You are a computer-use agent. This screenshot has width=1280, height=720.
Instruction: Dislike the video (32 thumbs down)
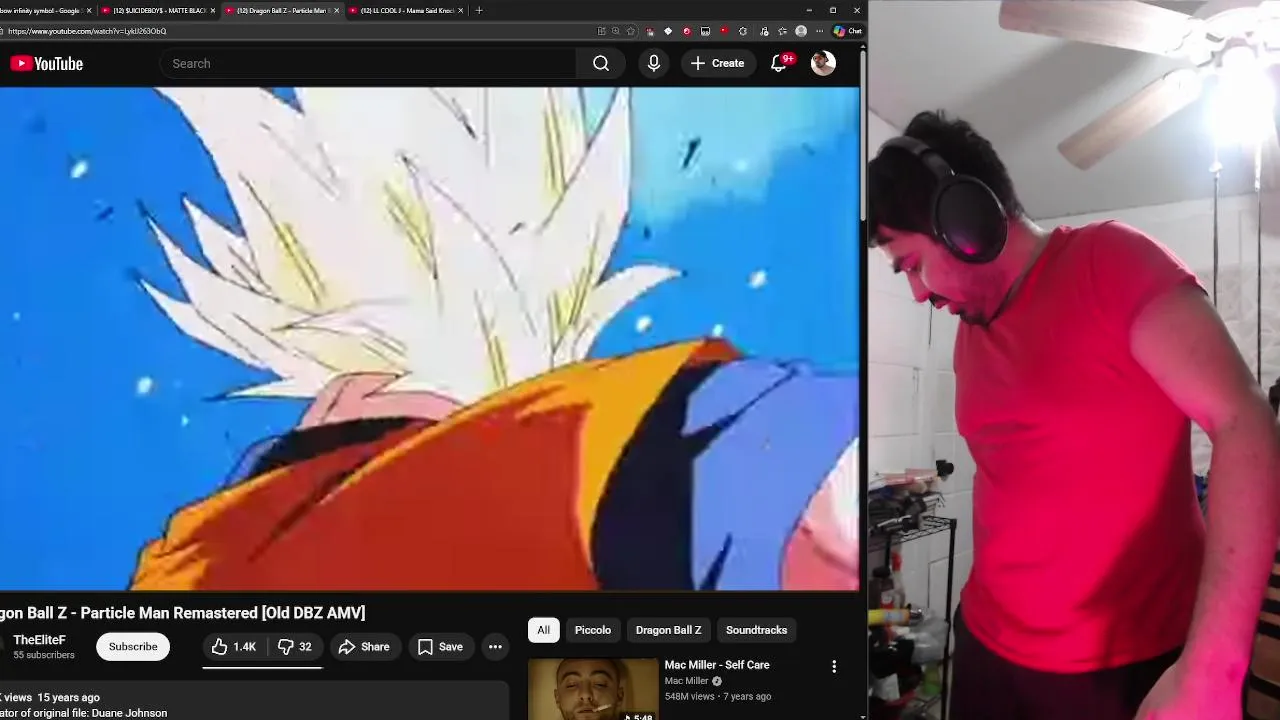point(295,647)
